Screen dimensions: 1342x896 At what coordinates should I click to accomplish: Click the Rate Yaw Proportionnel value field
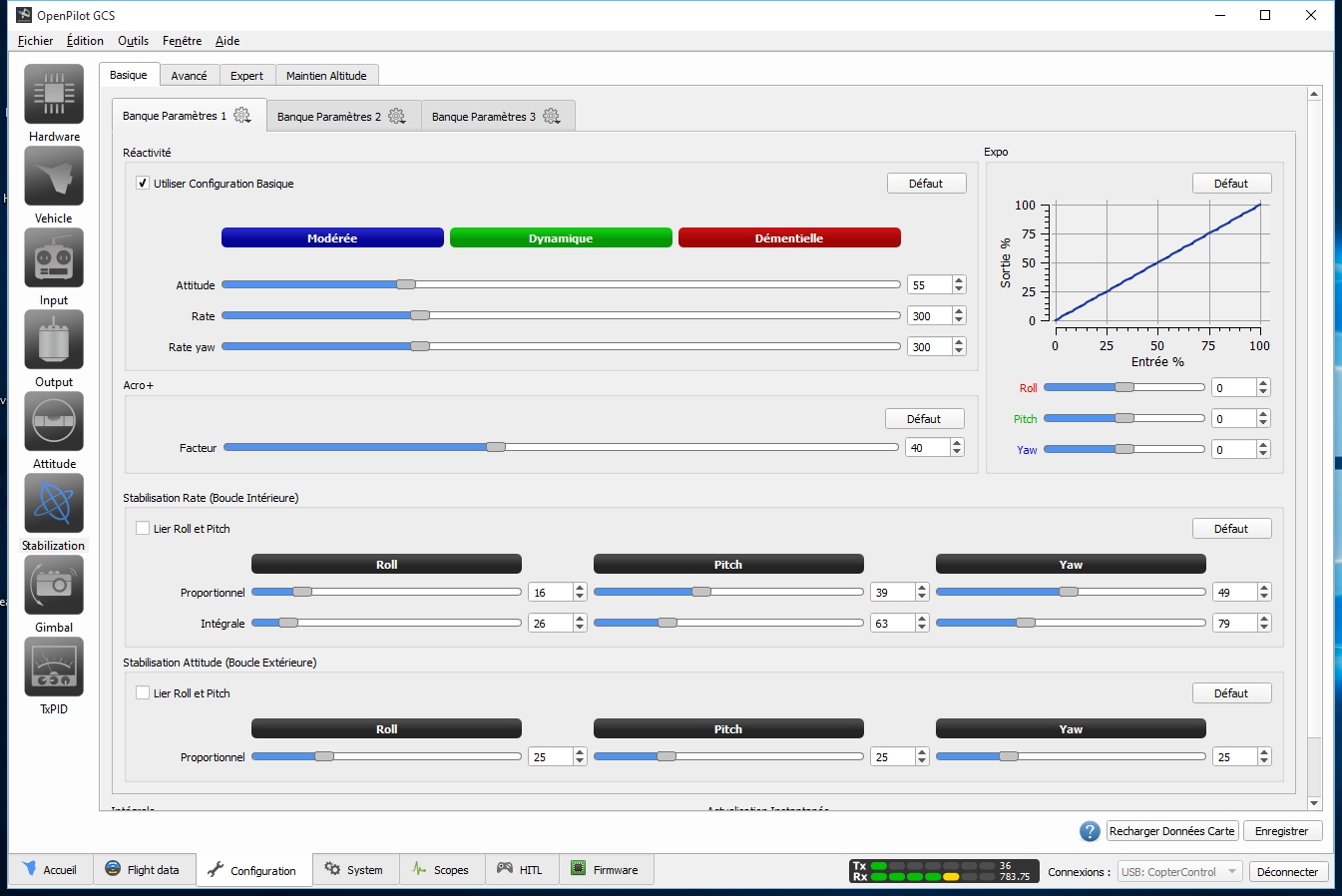tap(1235, 593)
